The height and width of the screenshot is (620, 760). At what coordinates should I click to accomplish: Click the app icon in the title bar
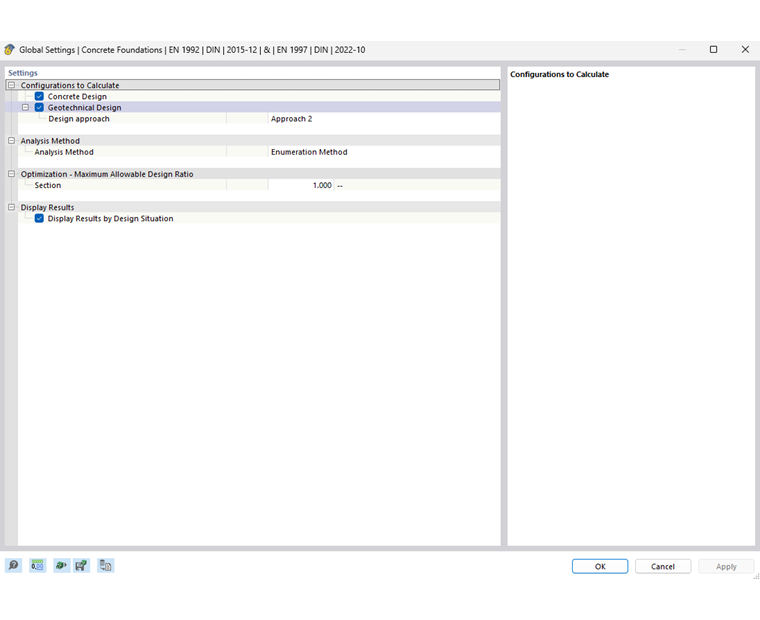pyautogui.click(x=9, y=49)
